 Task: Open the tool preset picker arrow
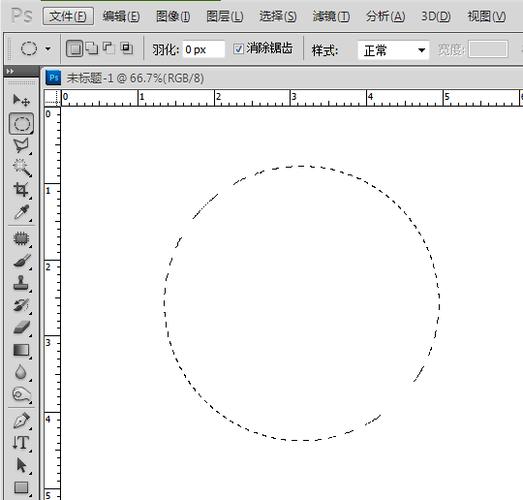click(48, 49)
